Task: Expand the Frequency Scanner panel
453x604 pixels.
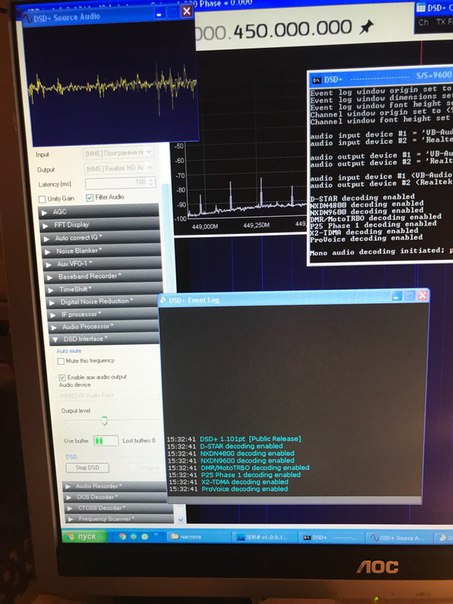Action: click(x=119, y=519)
